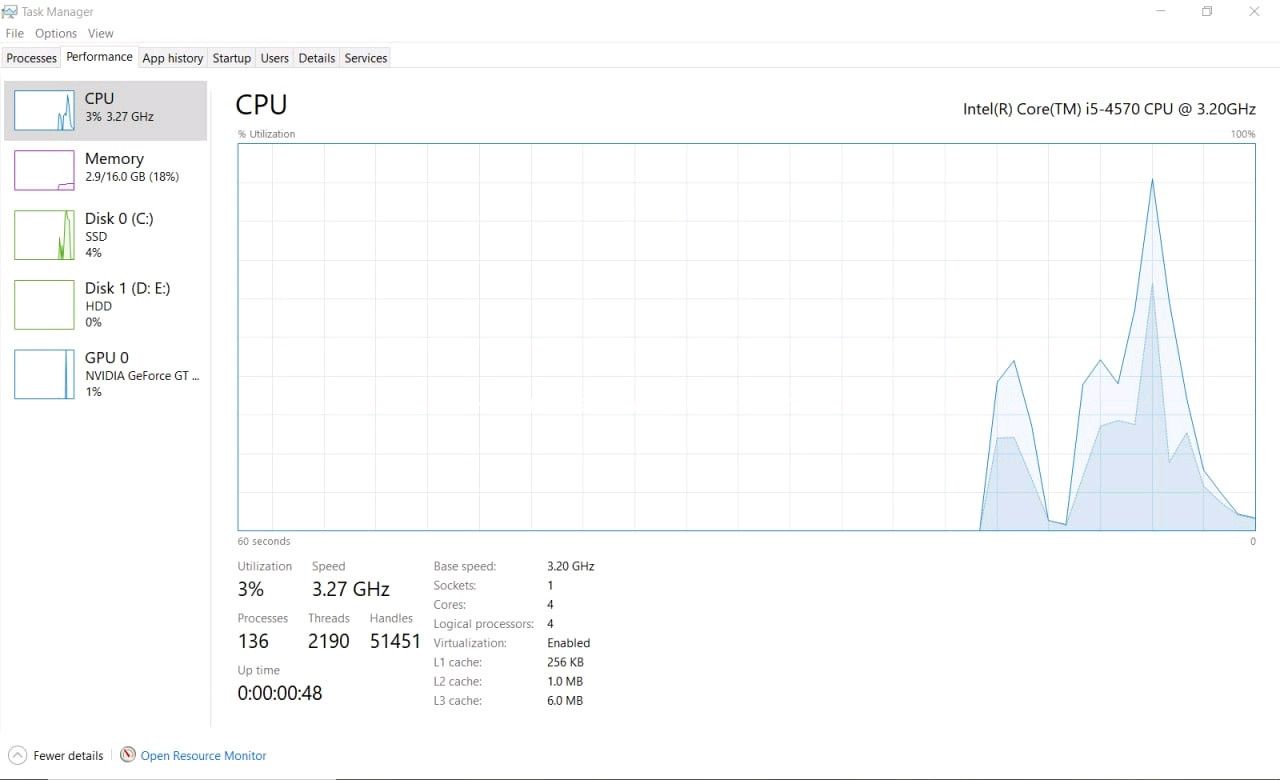Open the Disk 0 (C:) SSD graph

[x=44, y=235]
